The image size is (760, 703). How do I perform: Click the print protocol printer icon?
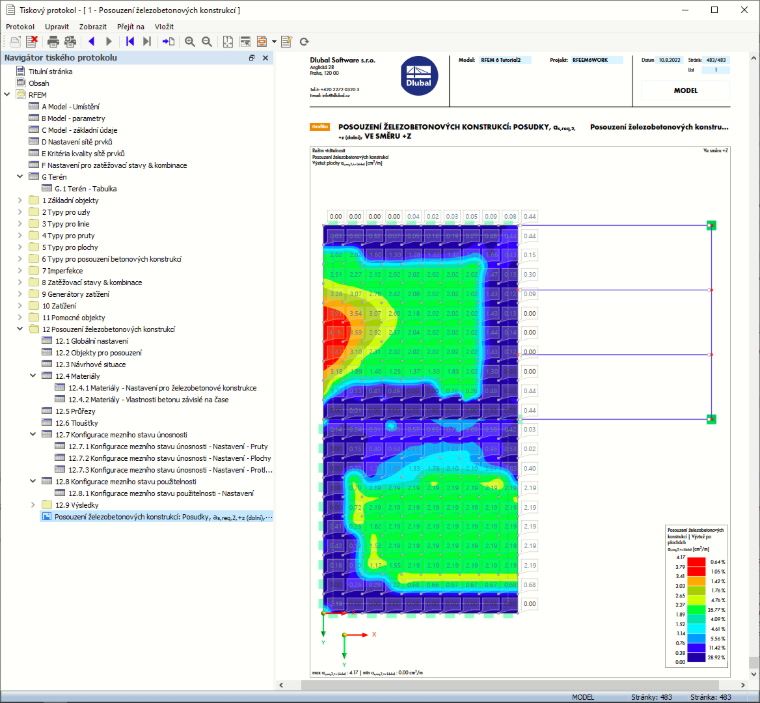click(x=53, y=42)
